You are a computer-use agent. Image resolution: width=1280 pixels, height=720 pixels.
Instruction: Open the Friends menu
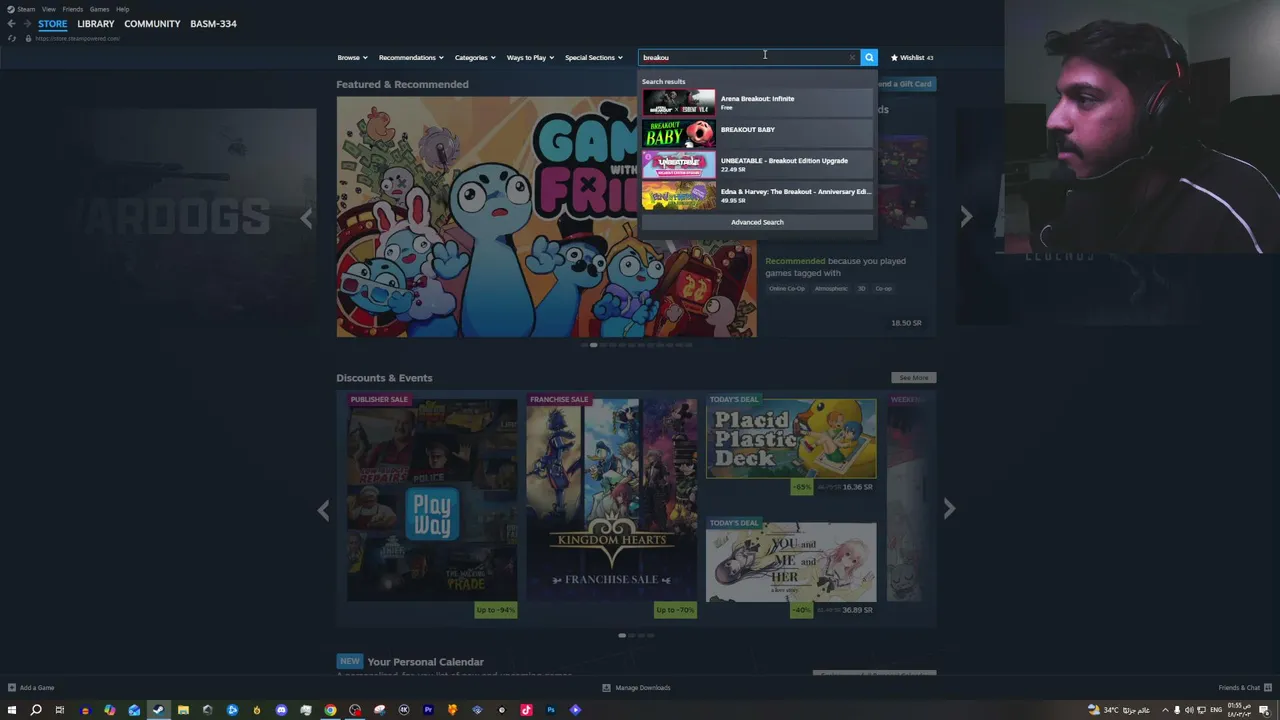(x=73, y=9)
